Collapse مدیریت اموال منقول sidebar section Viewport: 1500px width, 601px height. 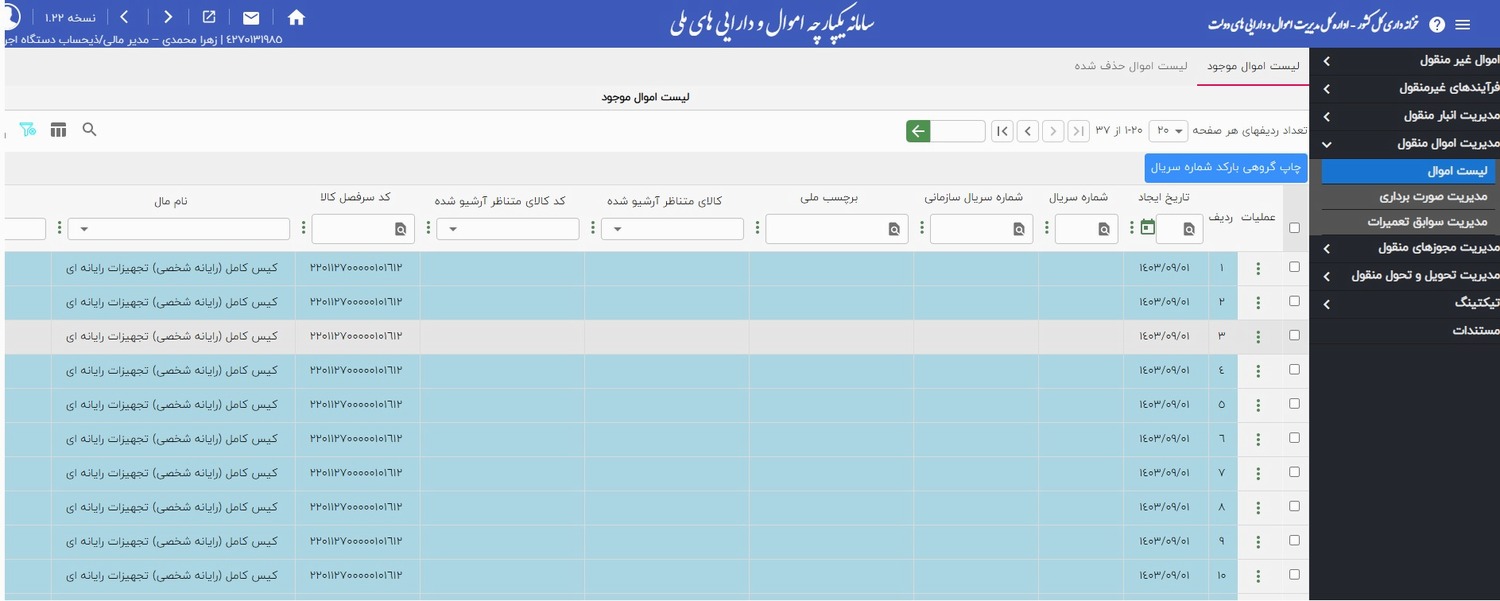point(1404,144)
